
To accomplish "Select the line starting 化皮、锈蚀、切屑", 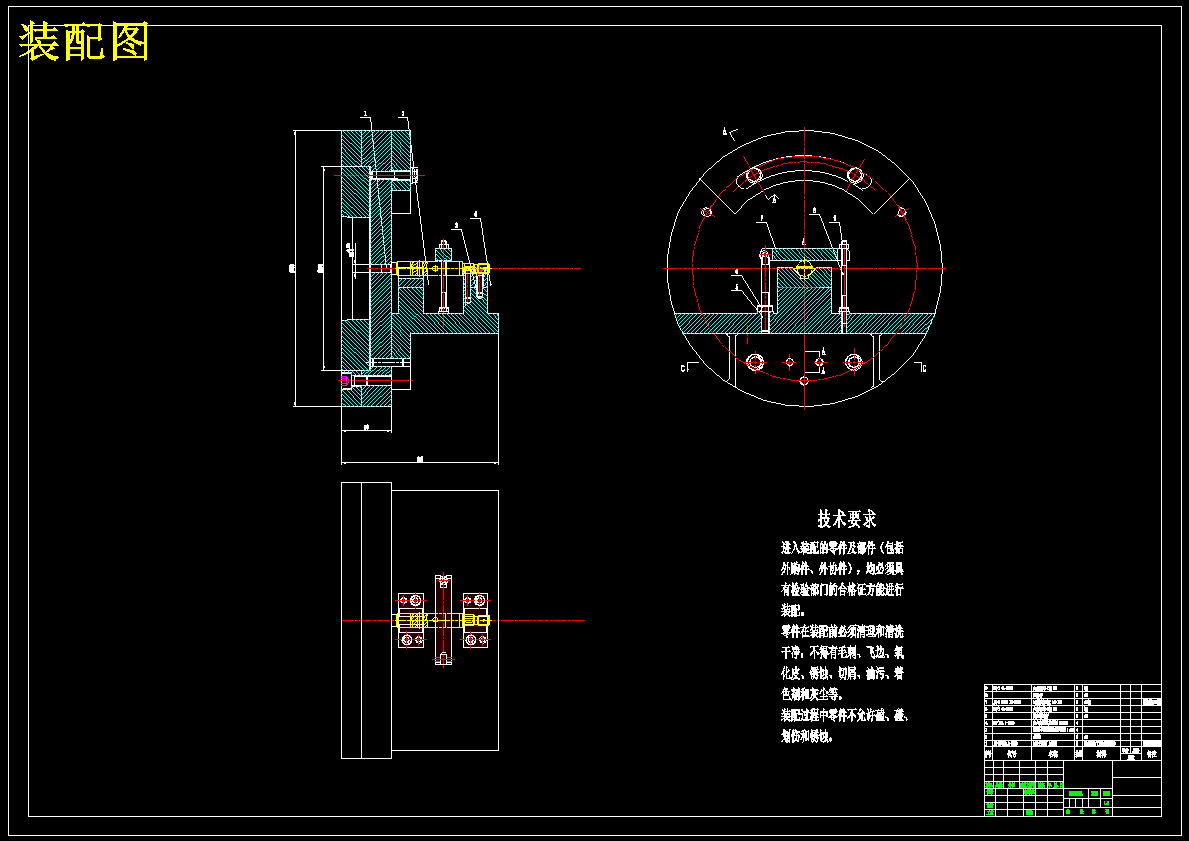I will [x=842, y=673].
